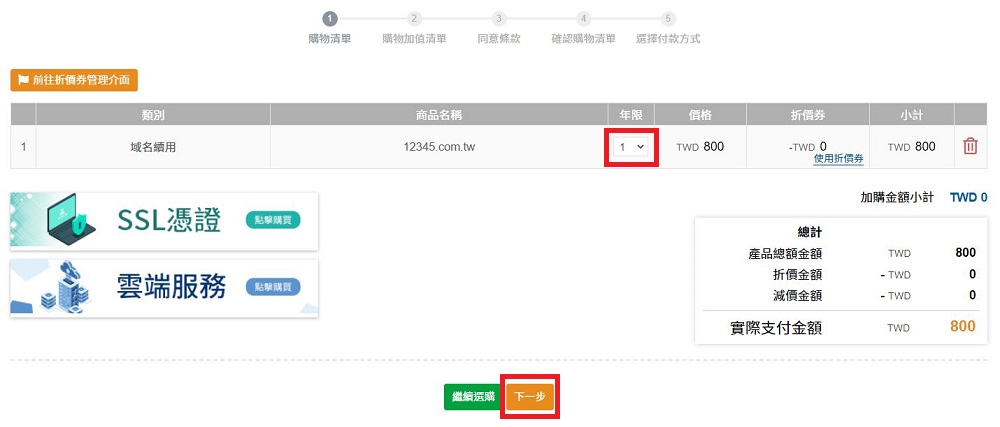Click 點擊購買 on the 雲端服務 banner

272,288
